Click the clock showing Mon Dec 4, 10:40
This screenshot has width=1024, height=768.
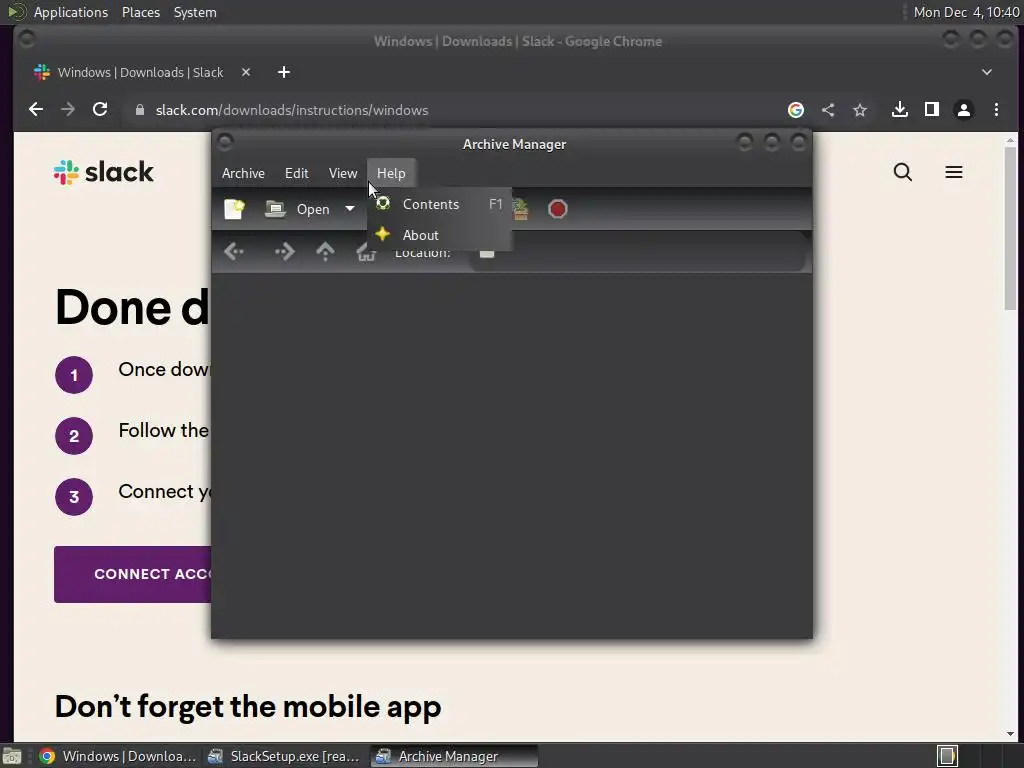click(966, 12)
